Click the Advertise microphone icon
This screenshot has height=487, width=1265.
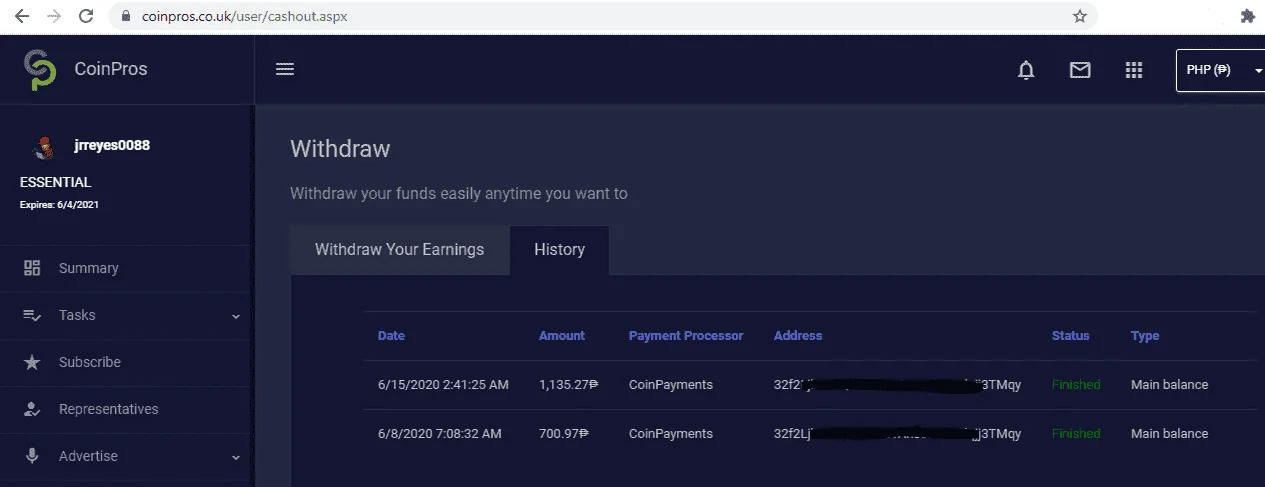(32, 456)
